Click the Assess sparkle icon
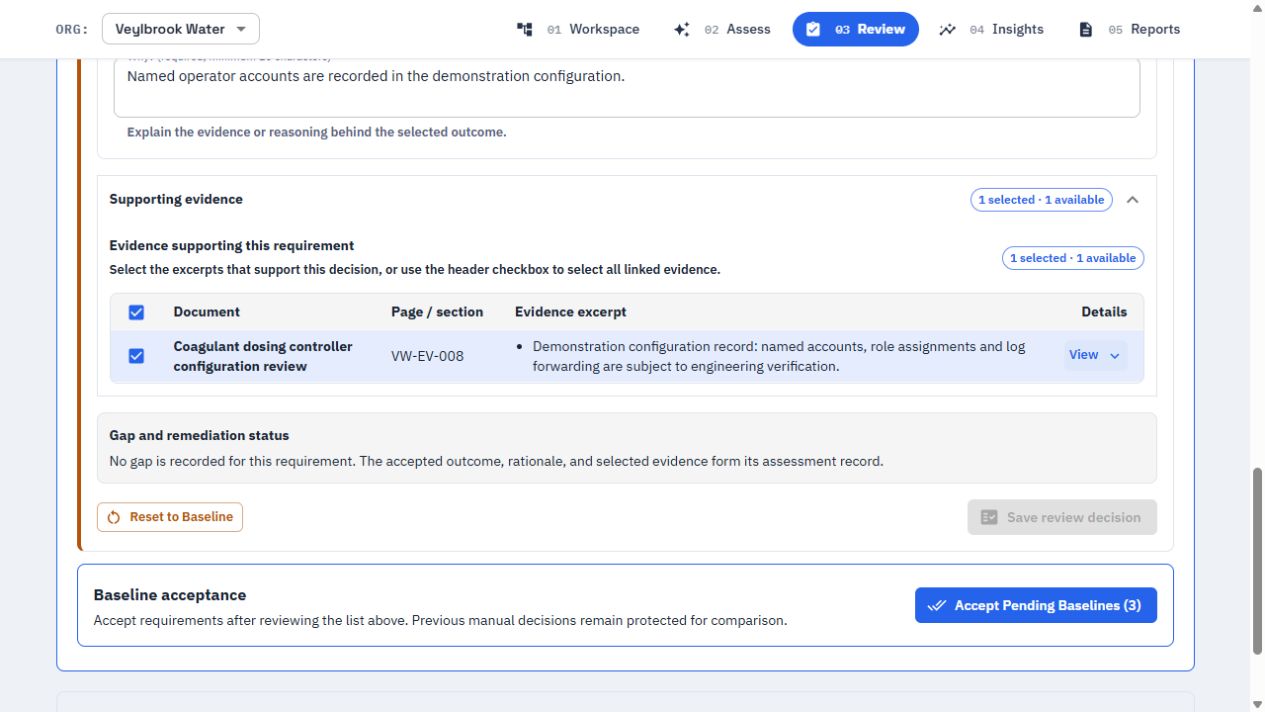Viewport: 1265px width, 712px height. (682, 29)
